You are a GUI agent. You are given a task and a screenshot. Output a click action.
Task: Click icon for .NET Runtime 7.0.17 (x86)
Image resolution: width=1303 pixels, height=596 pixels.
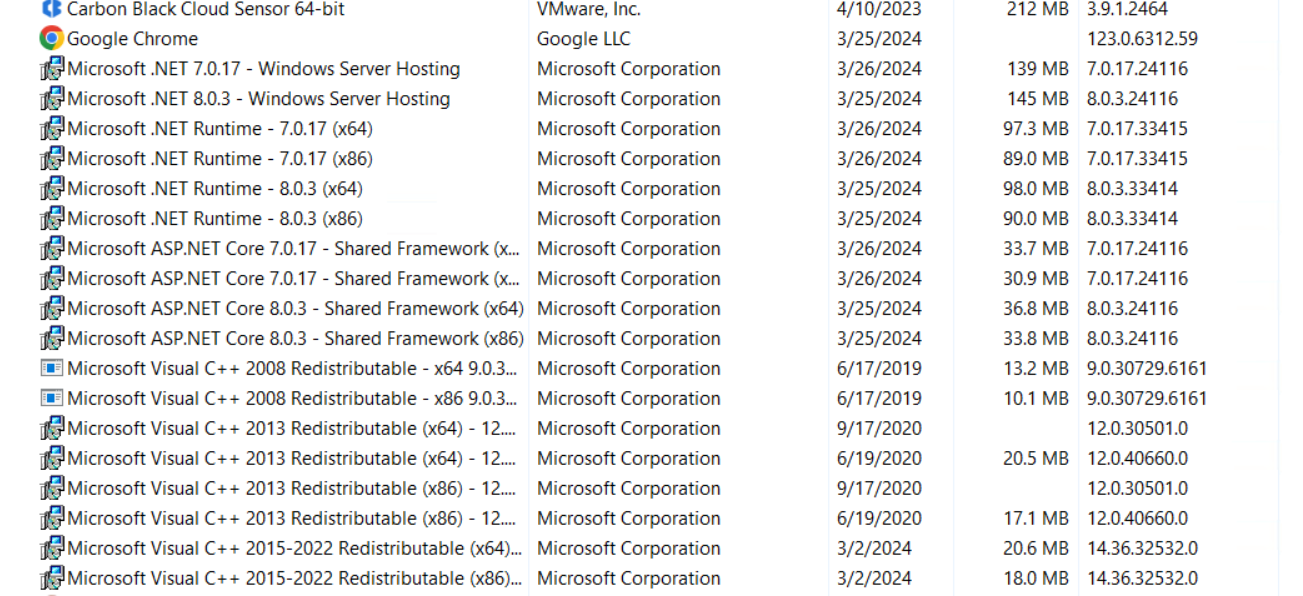coord(51,159)
